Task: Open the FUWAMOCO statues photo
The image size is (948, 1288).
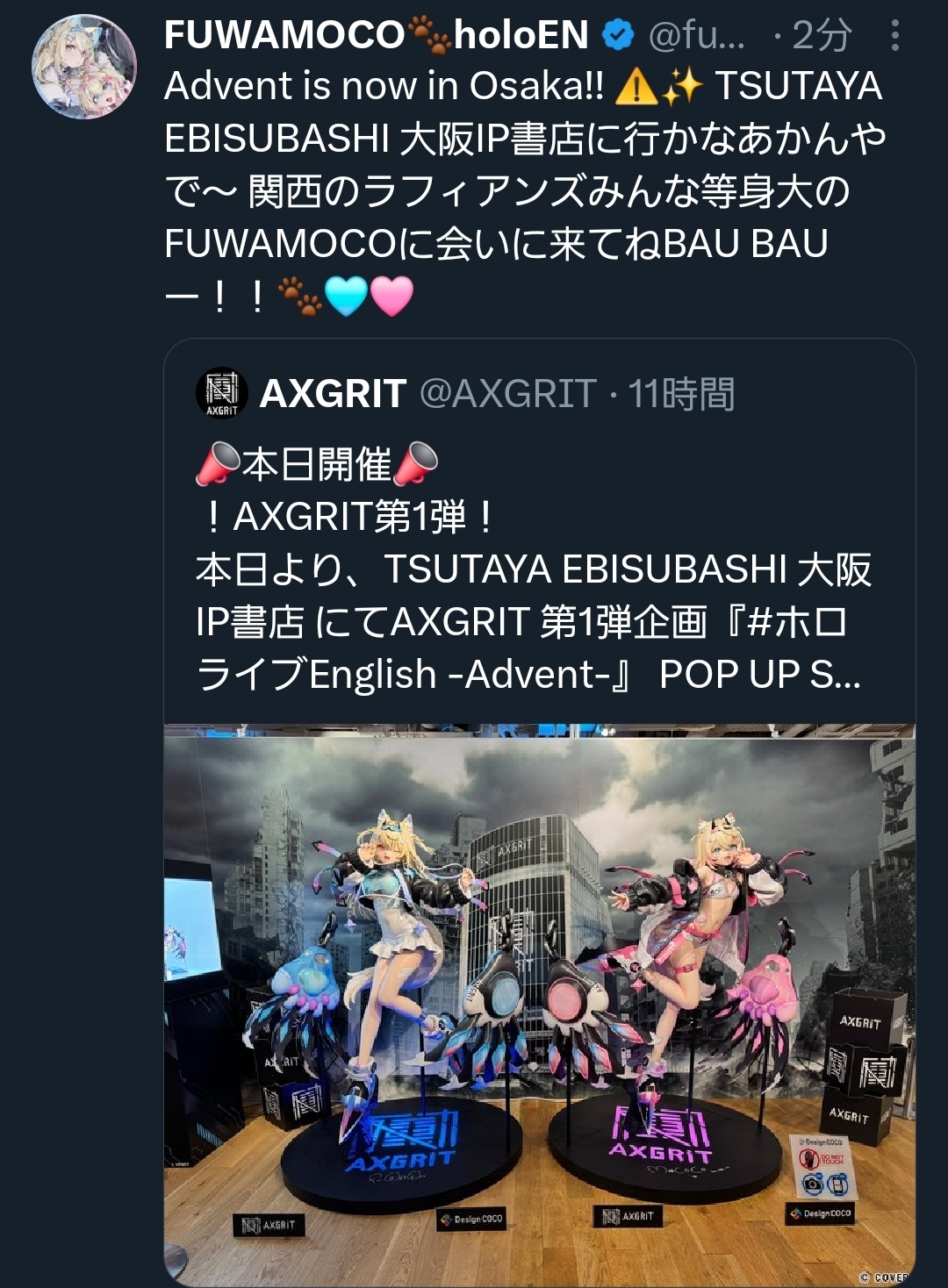Action: point(540,1005)
